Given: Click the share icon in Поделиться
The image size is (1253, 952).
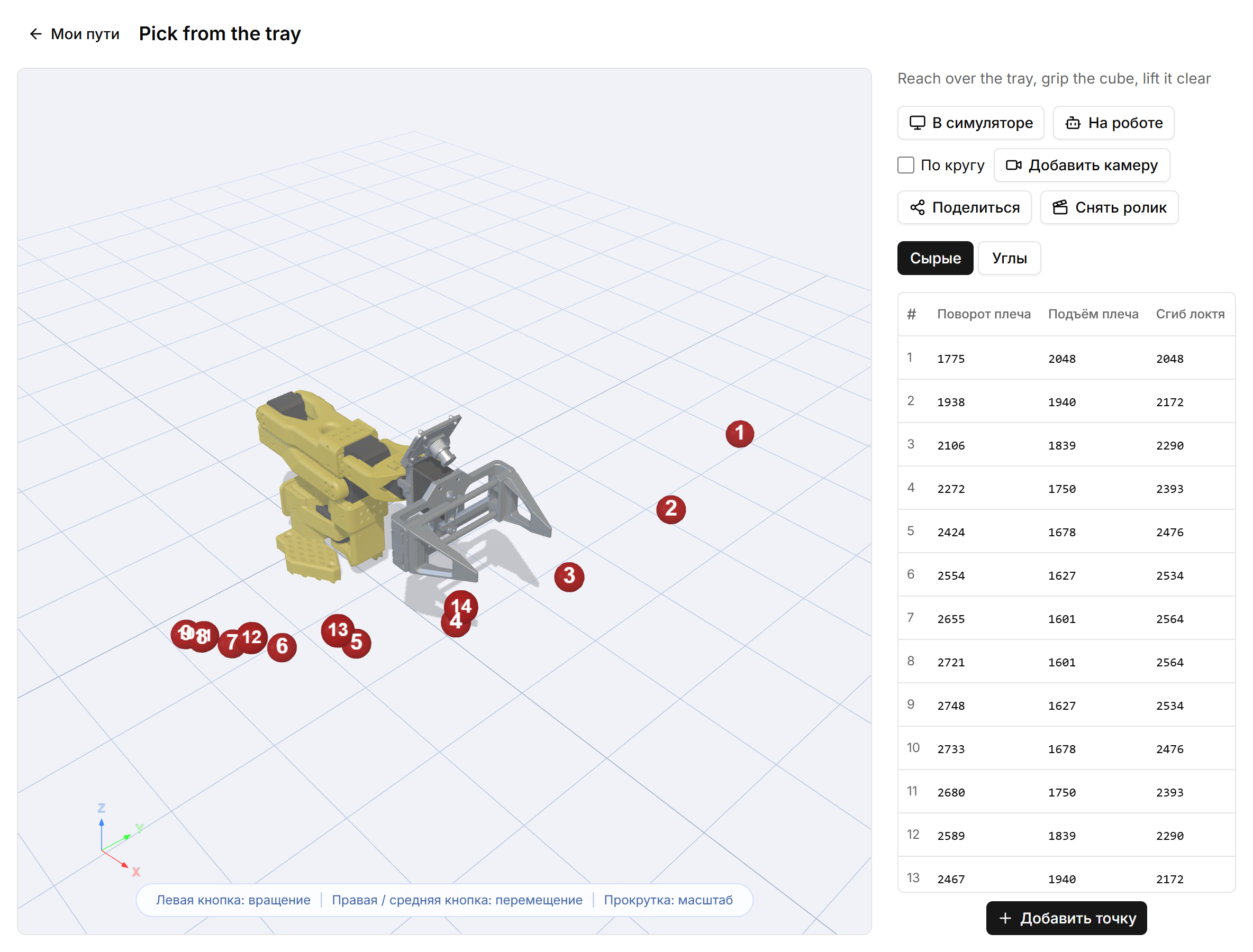Looking at the screenshot, I should (917, 207).
